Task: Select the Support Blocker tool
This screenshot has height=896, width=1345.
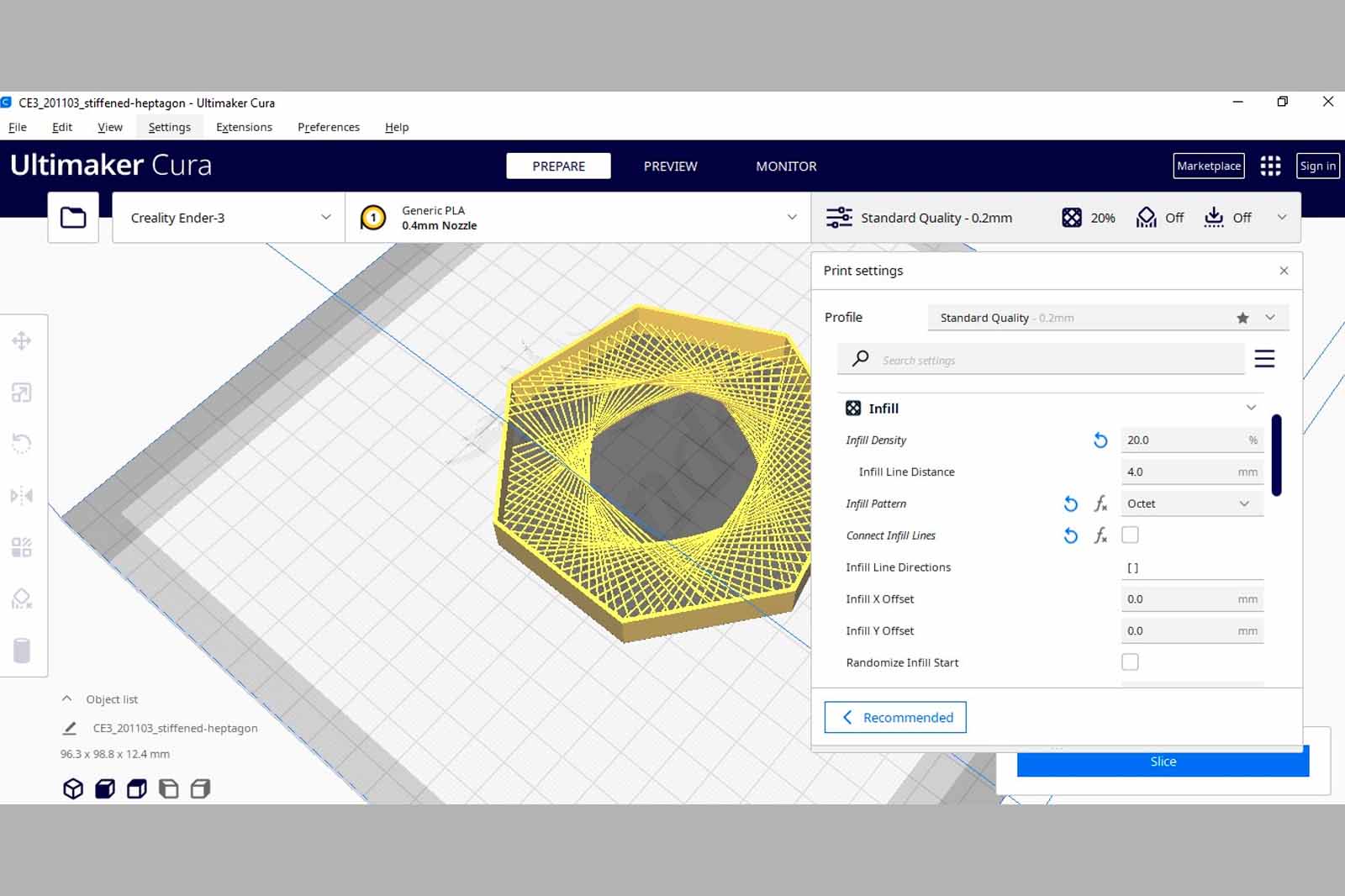Action: [x=22, y=598]
